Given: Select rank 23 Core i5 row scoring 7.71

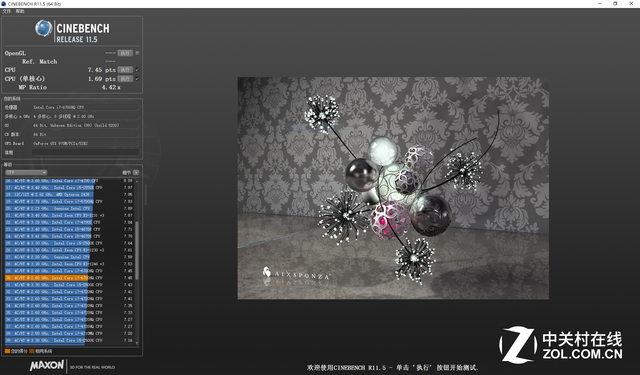Looking at the screenshot, I should [x=69, y=229].
